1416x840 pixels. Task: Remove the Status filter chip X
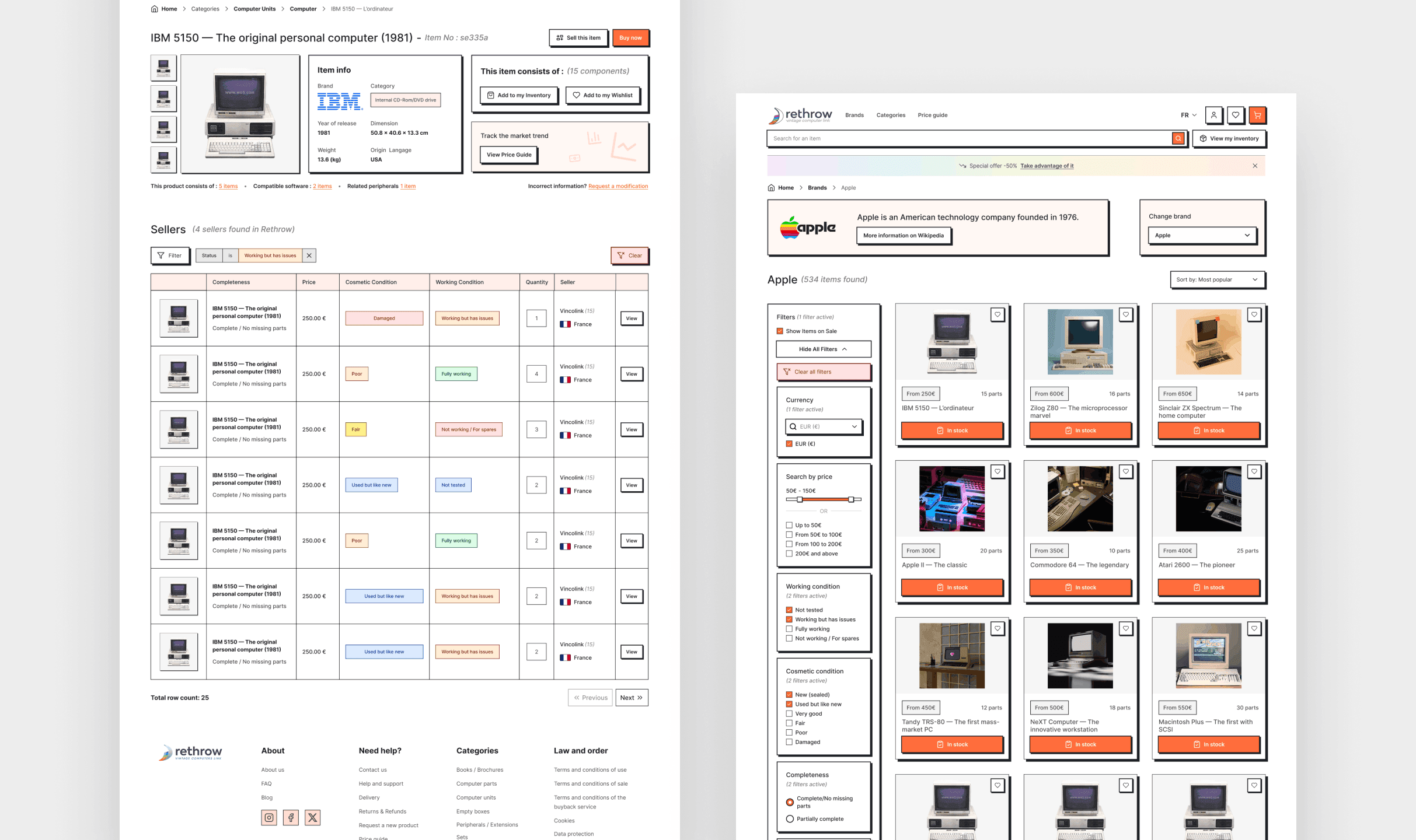click(x=309, y=256)
